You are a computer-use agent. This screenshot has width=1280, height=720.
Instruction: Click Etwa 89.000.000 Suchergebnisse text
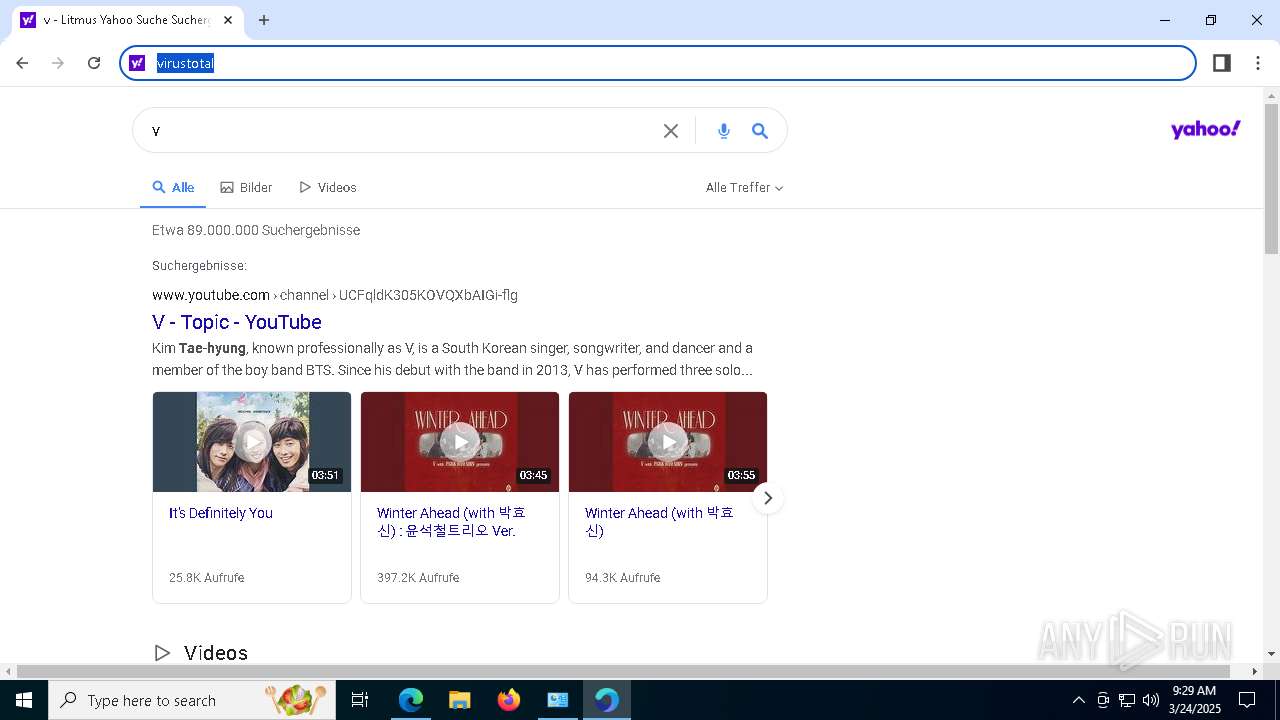tap(256, 230)
